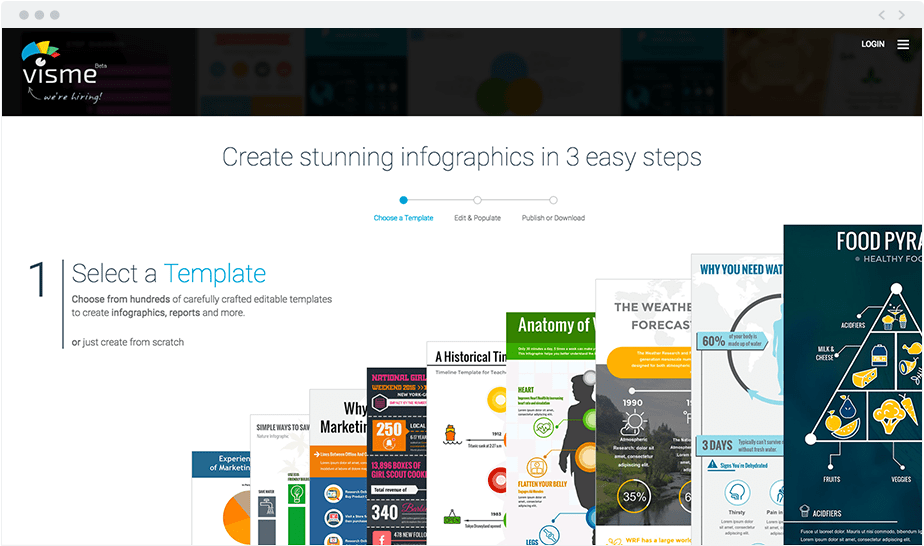
Task: Open the Food Pyramid template thumbnail
Action: coord(853,384)
